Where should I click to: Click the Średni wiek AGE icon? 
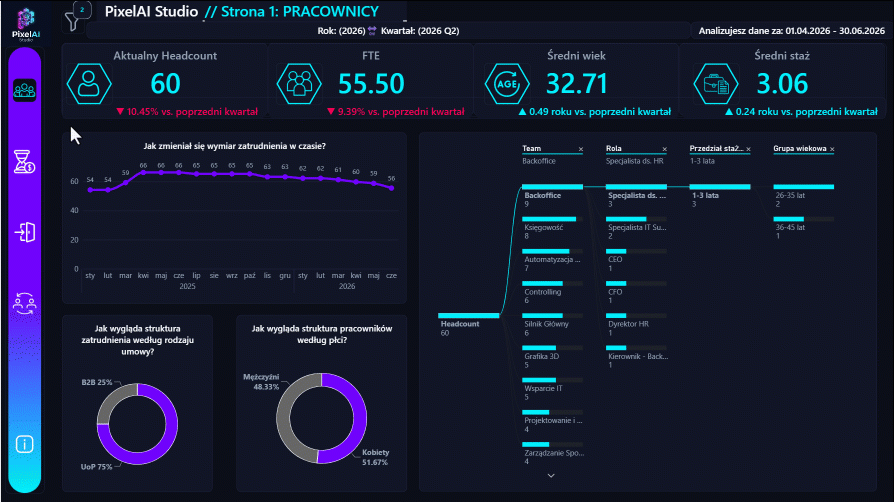(507, 84)
